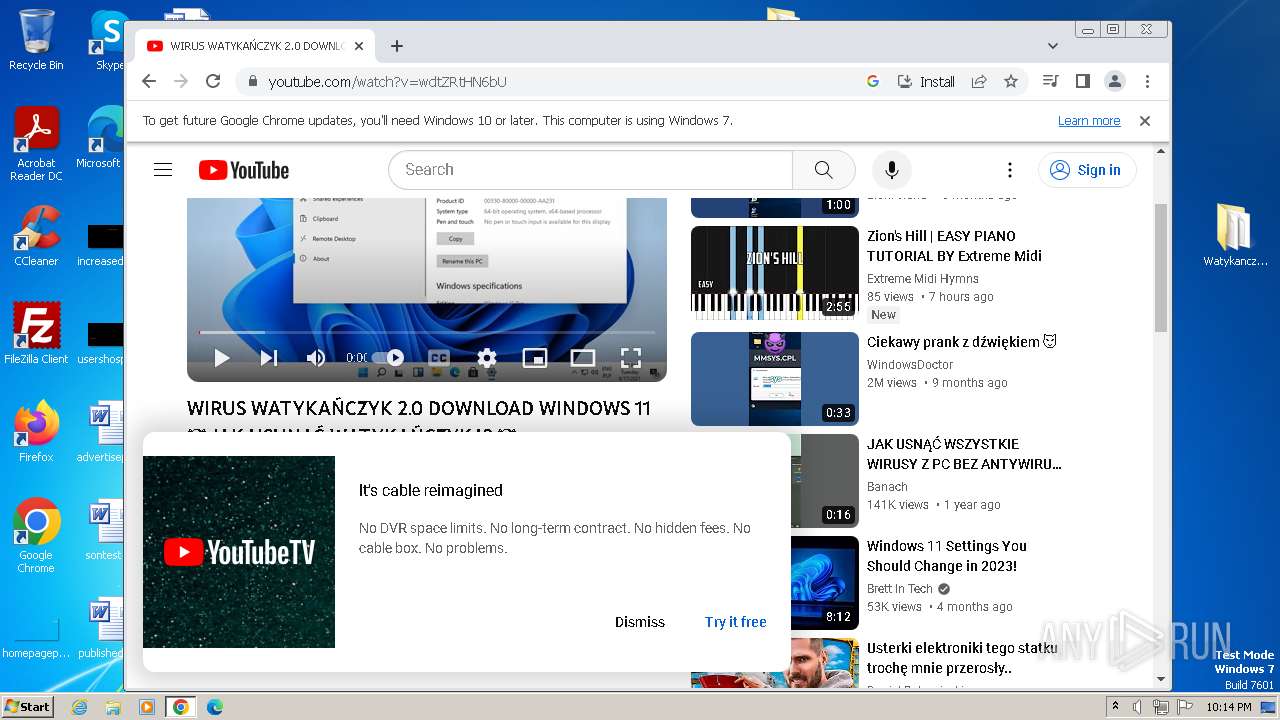Expand the tab search chevron
1280x720 pixels.
pyautogui.click(x=1053, y=46)
